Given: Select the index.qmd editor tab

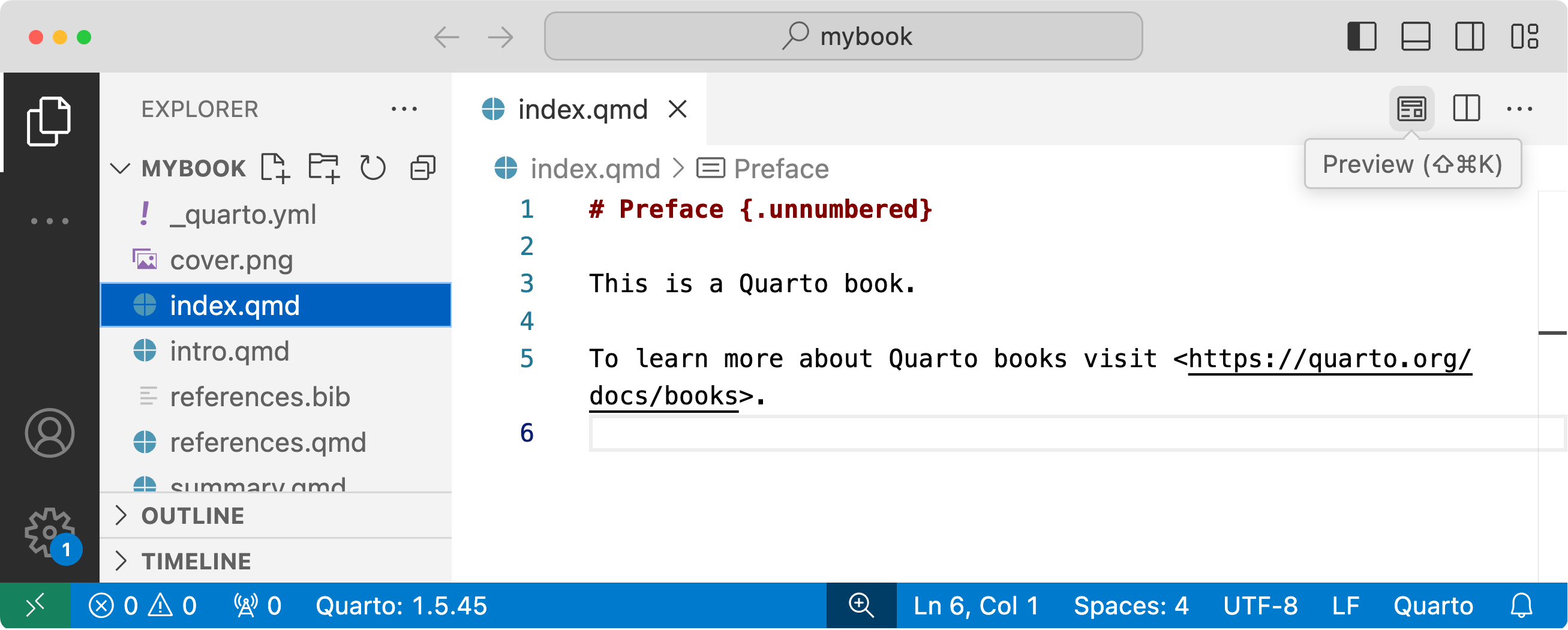Looking at the screenshot, I should tap(581, 110).
